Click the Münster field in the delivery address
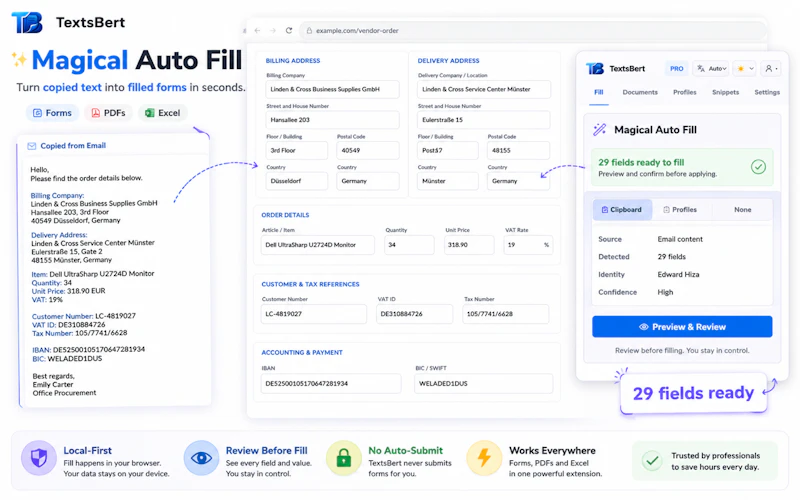This screenshot has height=500, width=800. click(x=448, y=181)
